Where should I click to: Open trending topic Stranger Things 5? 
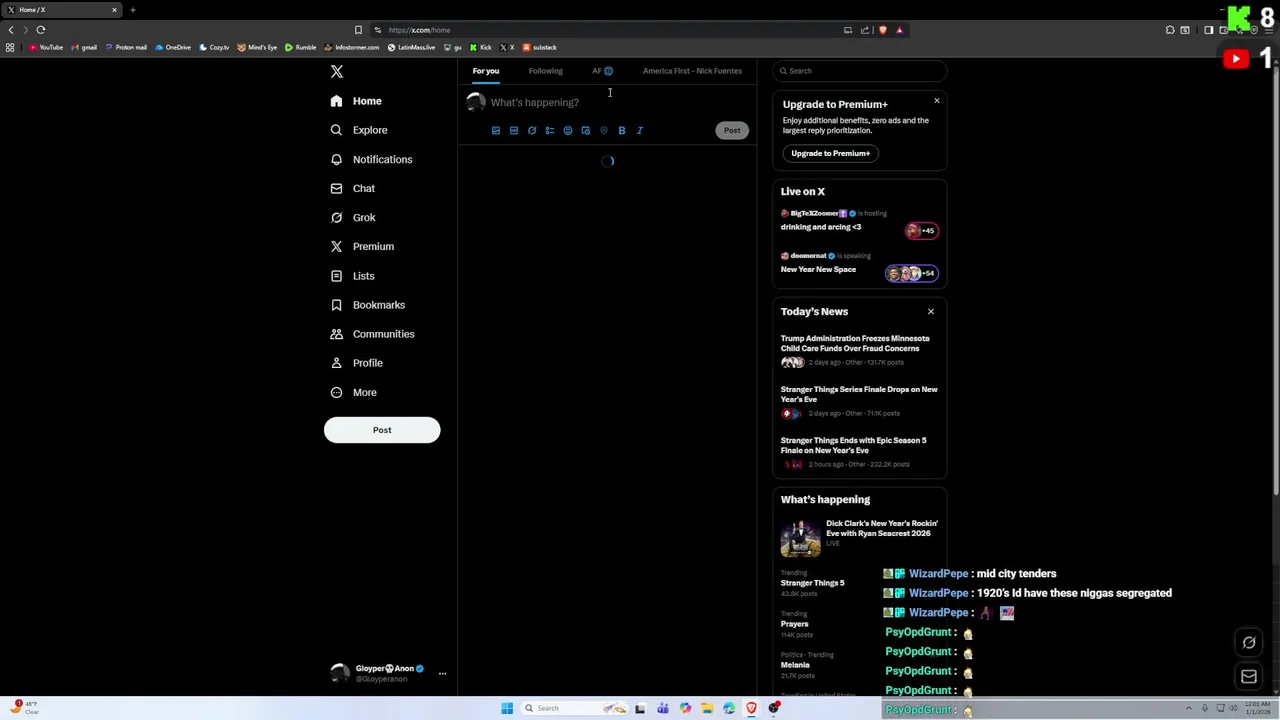click(812, 583)
